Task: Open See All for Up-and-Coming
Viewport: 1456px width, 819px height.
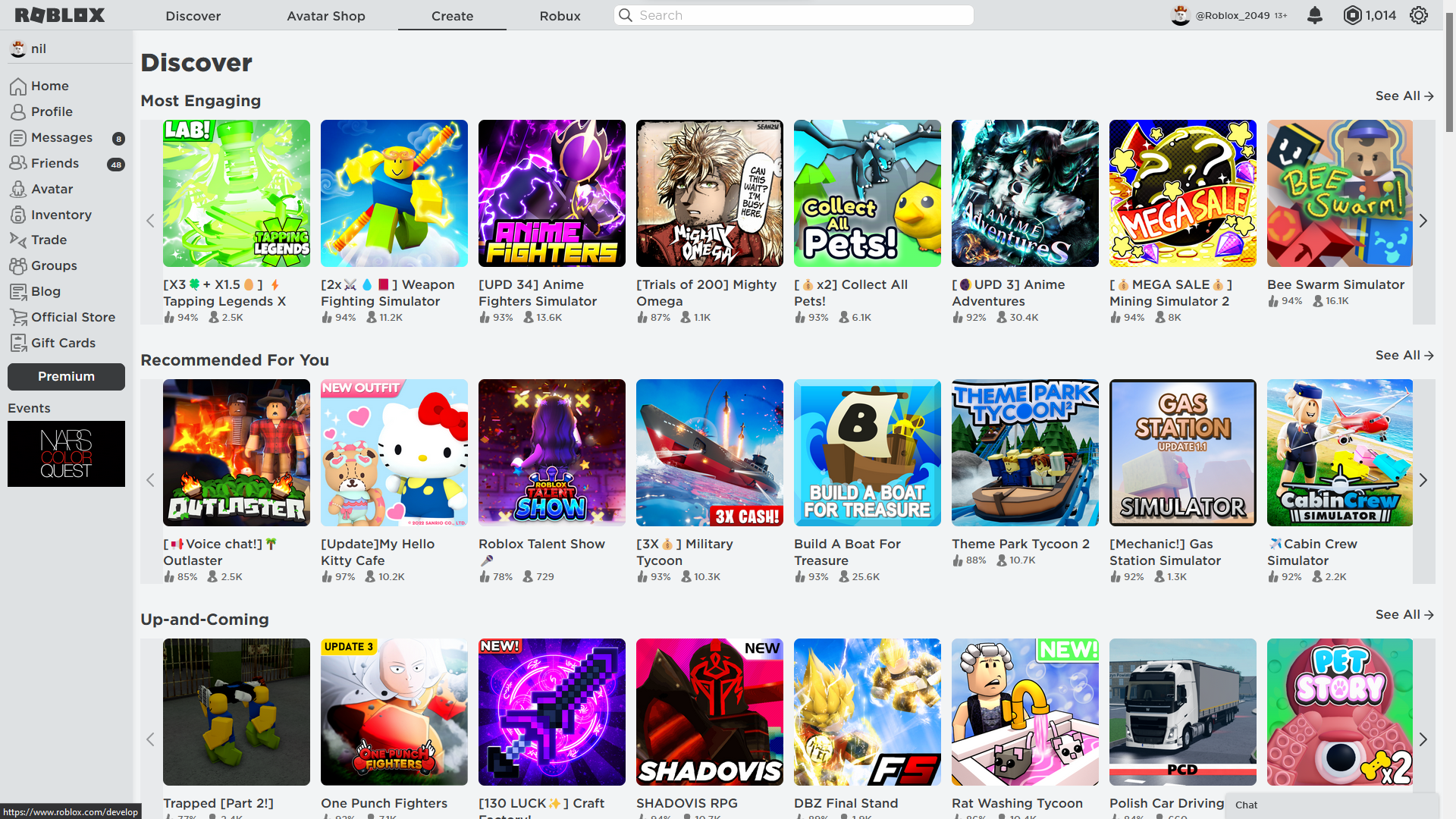Action: (1404, 615)
